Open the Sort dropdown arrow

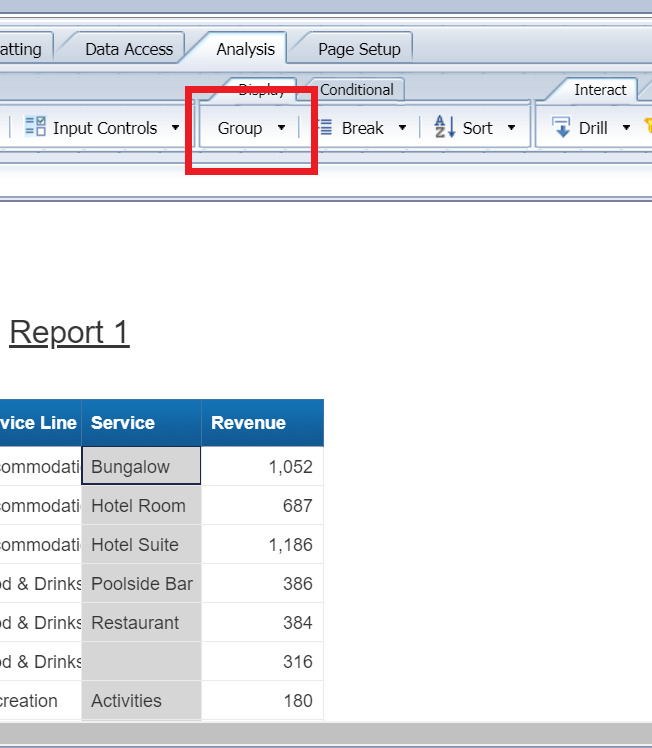click(x=511, y=128)
